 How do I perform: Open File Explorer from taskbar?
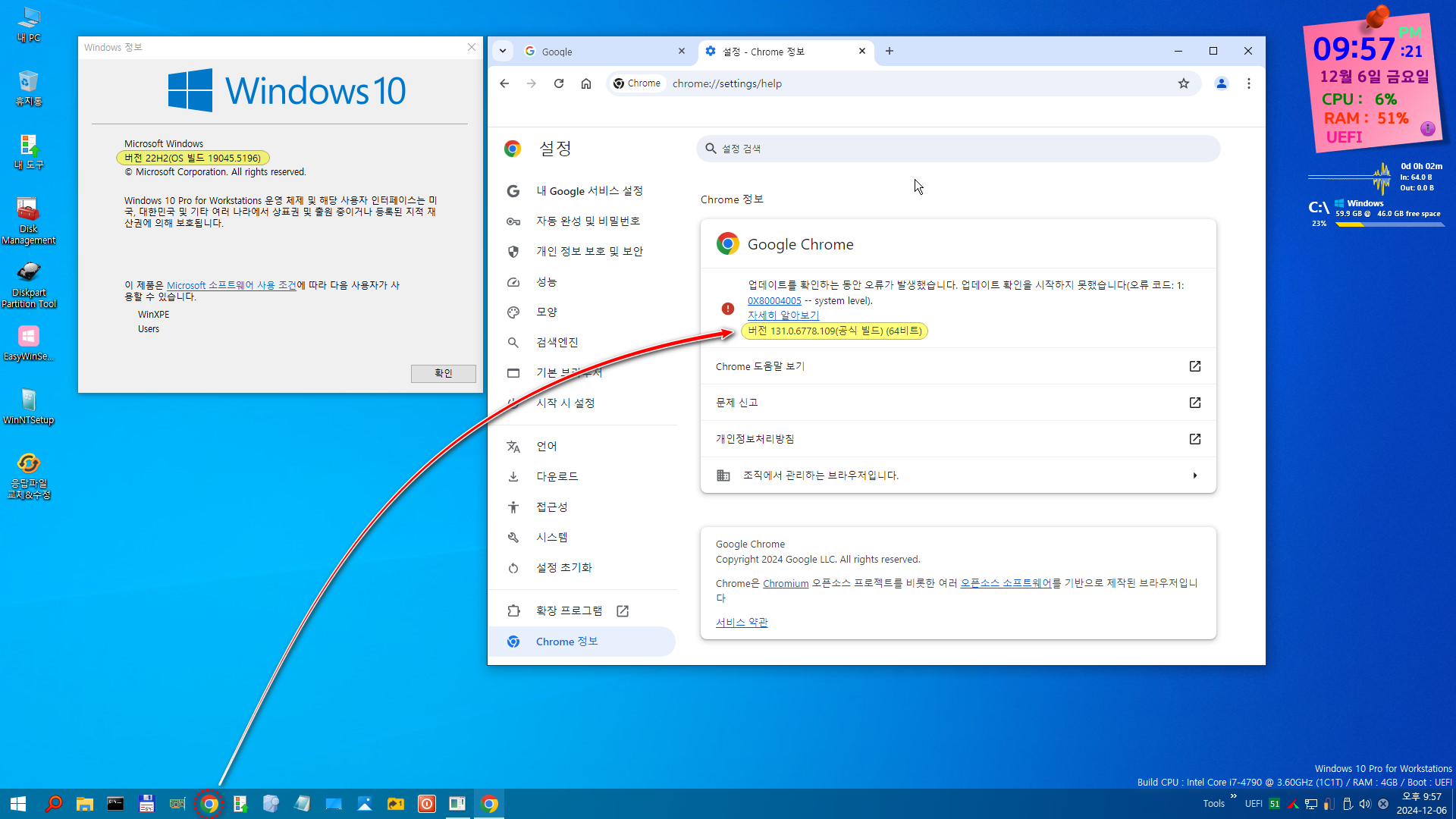tap(84, 804)
